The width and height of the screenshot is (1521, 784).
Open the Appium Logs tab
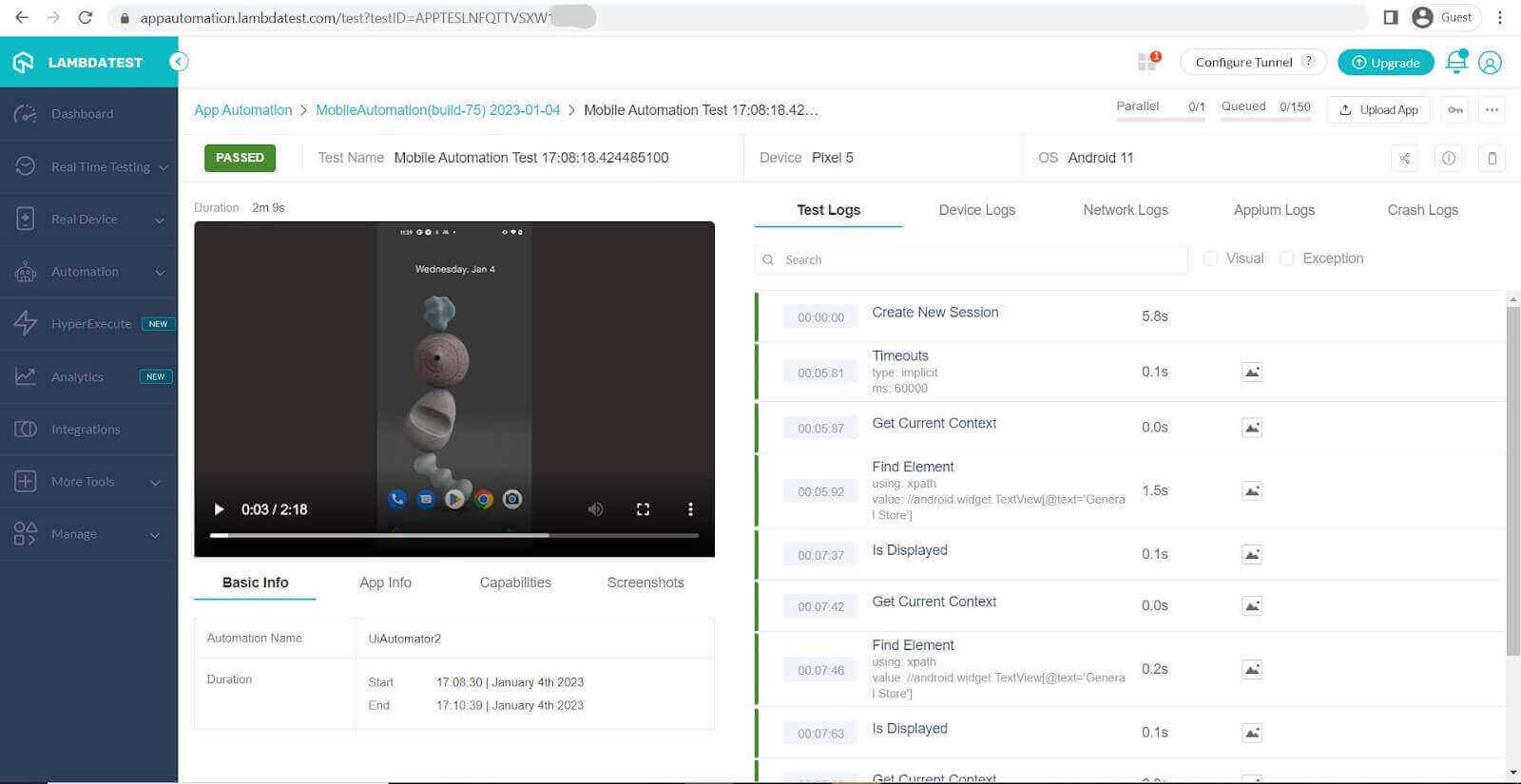[1274, 210]
